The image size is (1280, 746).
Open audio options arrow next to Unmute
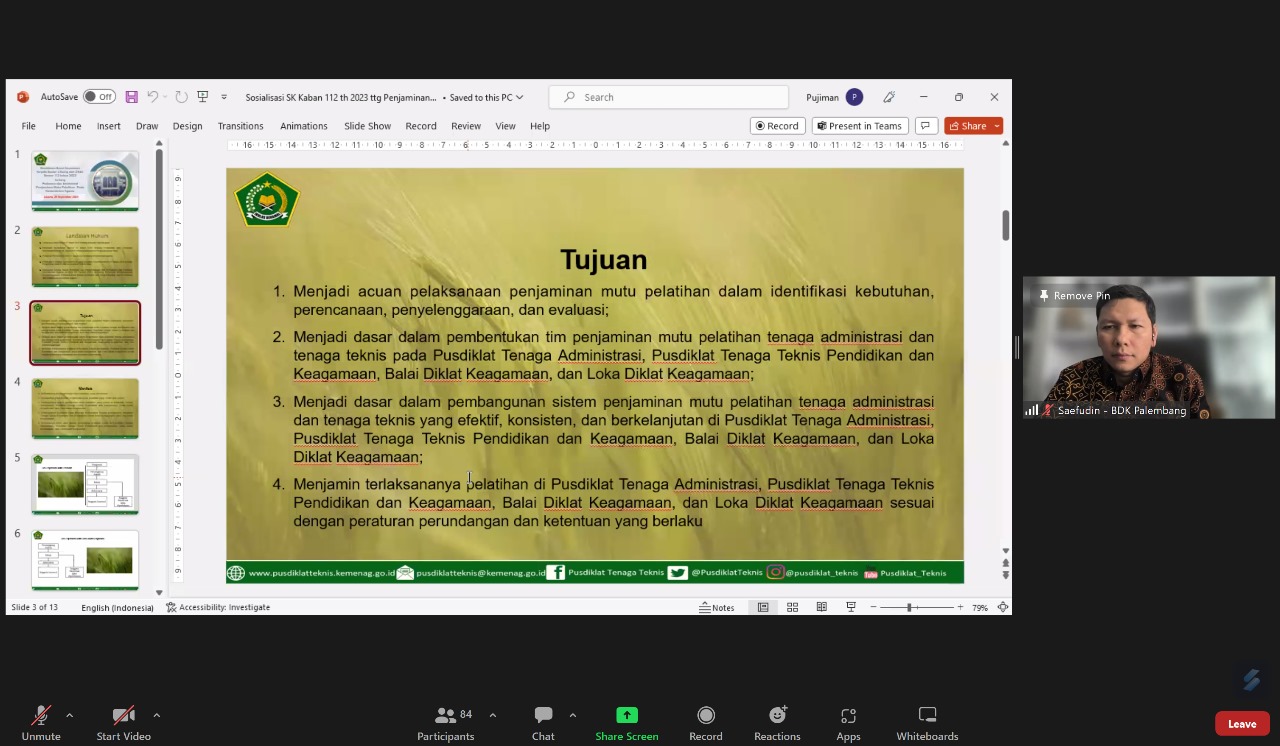(69, 715)
